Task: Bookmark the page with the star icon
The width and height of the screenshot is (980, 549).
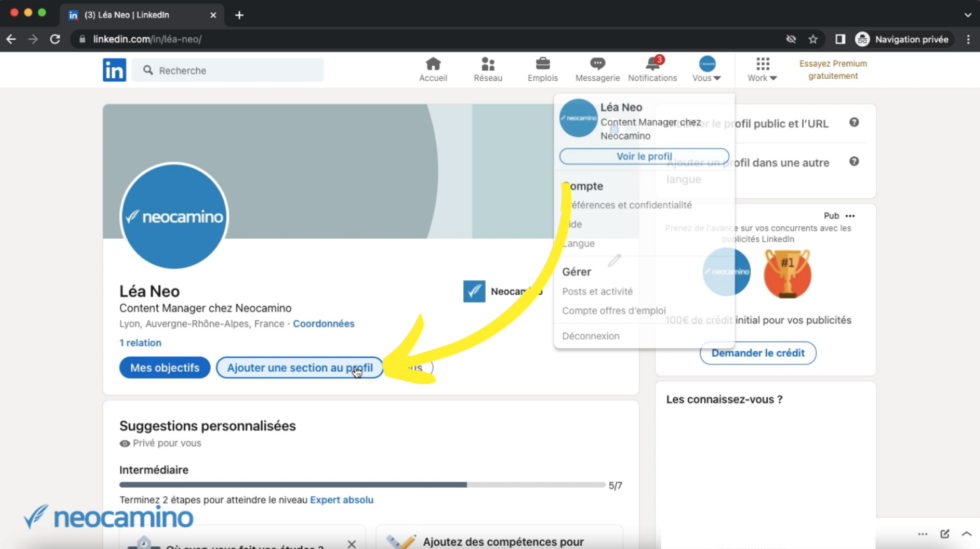Action: pyautogui.click(x=813, y=39)
